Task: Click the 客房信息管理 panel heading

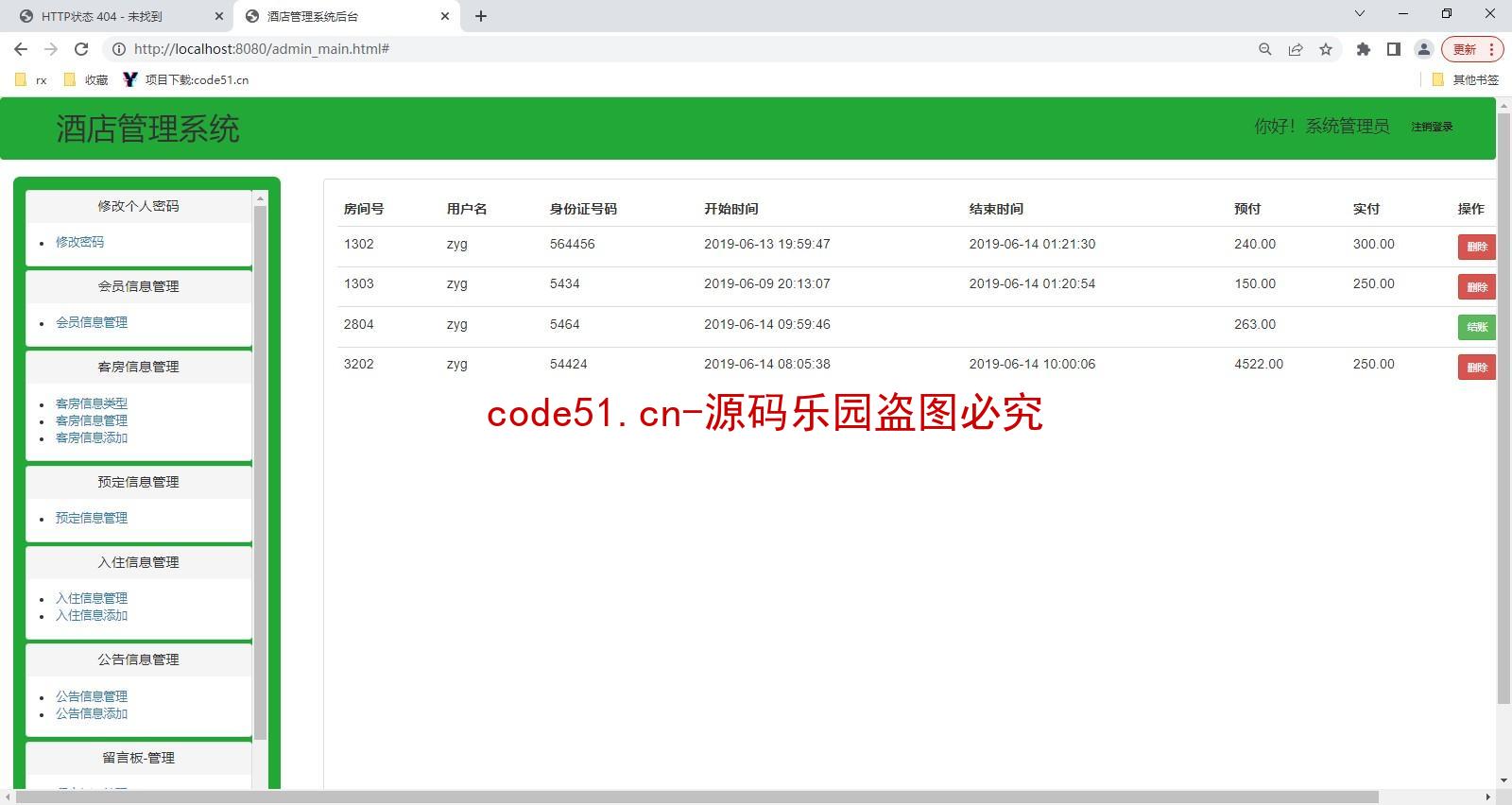Action: point(138,367)
